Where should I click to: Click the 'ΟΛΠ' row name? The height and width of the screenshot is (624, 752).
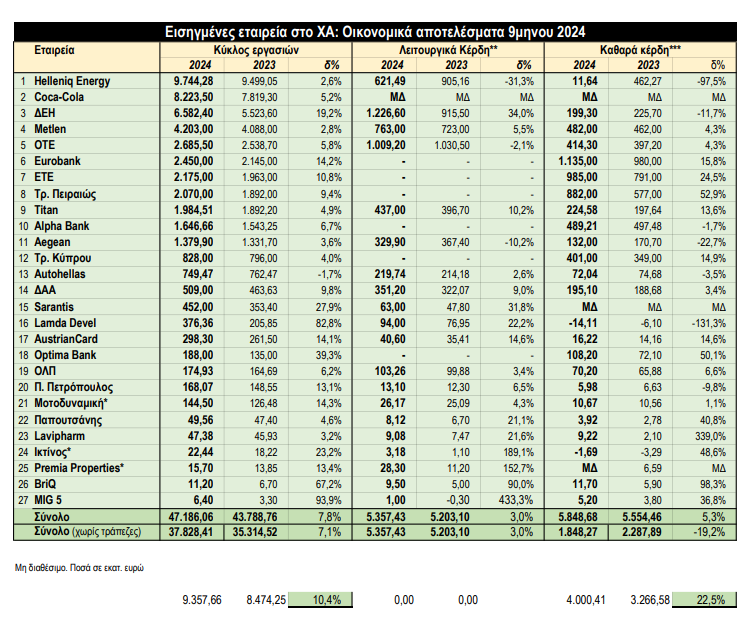45,371
